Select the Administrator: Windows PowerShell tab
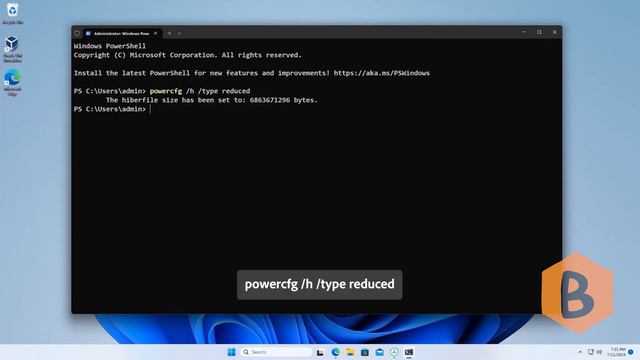The width and height of the screenshot is (640, 360). click(122, 33)
